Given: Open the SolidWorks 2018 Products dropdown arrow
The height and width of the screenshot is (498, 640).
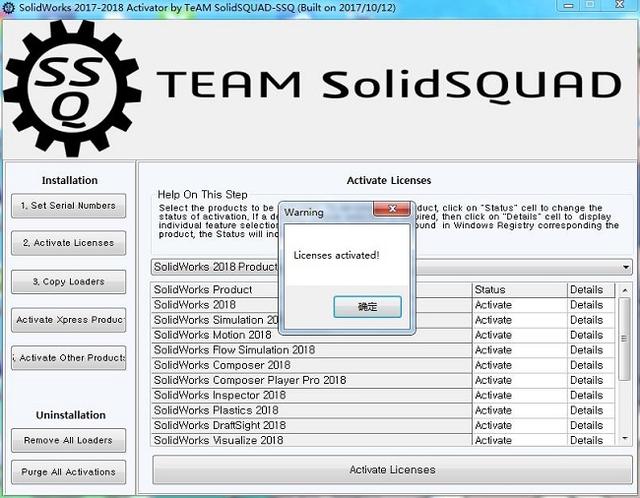Looking at the screenshot, I should 625,267.
